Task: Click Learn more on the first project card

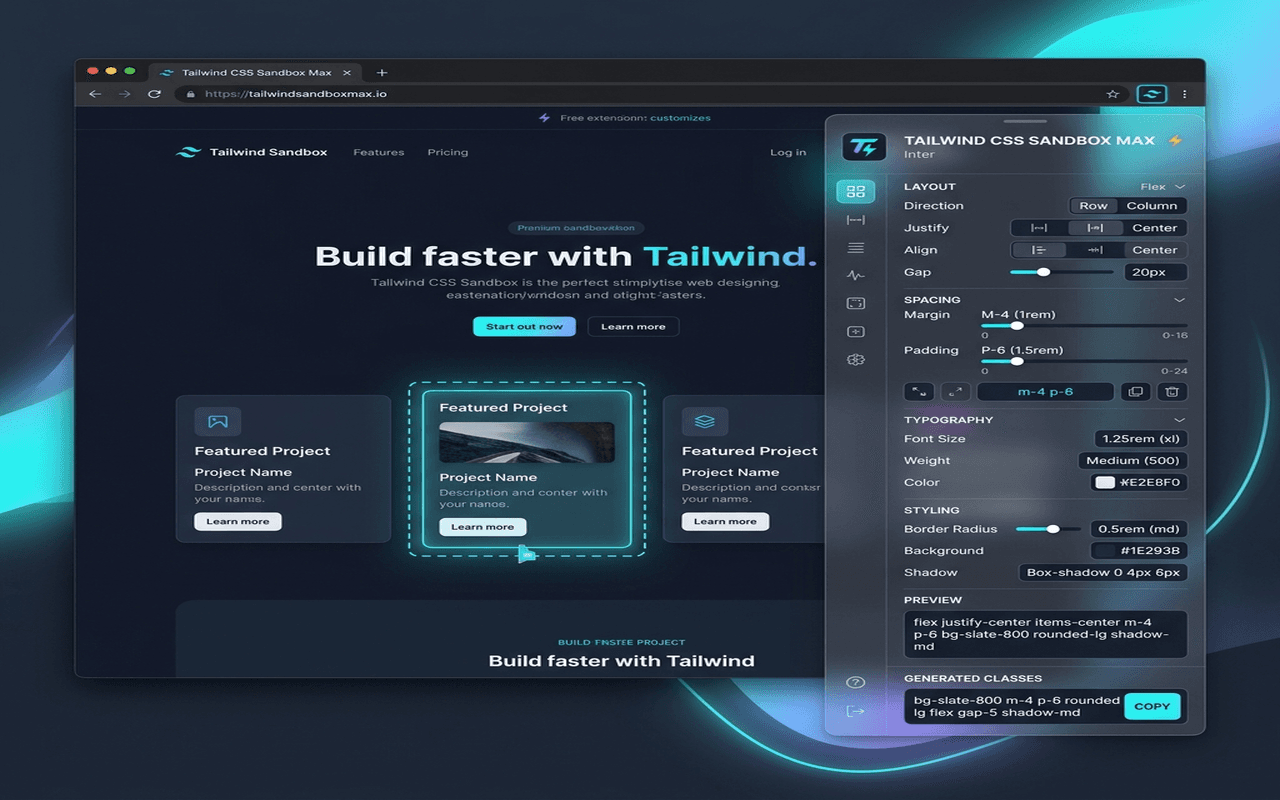Action: click(238, 521)
